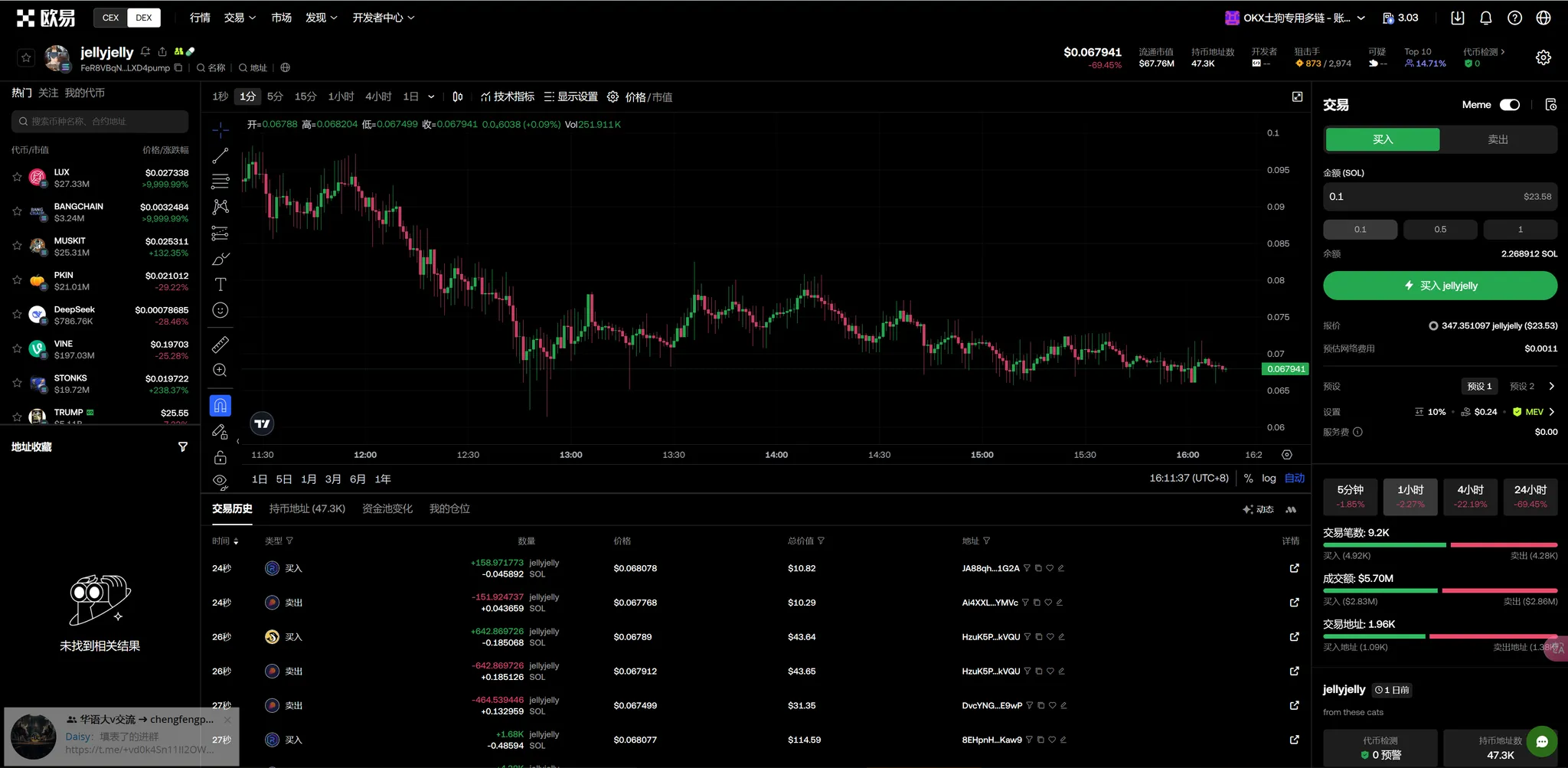
Task: Expand more chart interval options
Action: pos(431,96)
